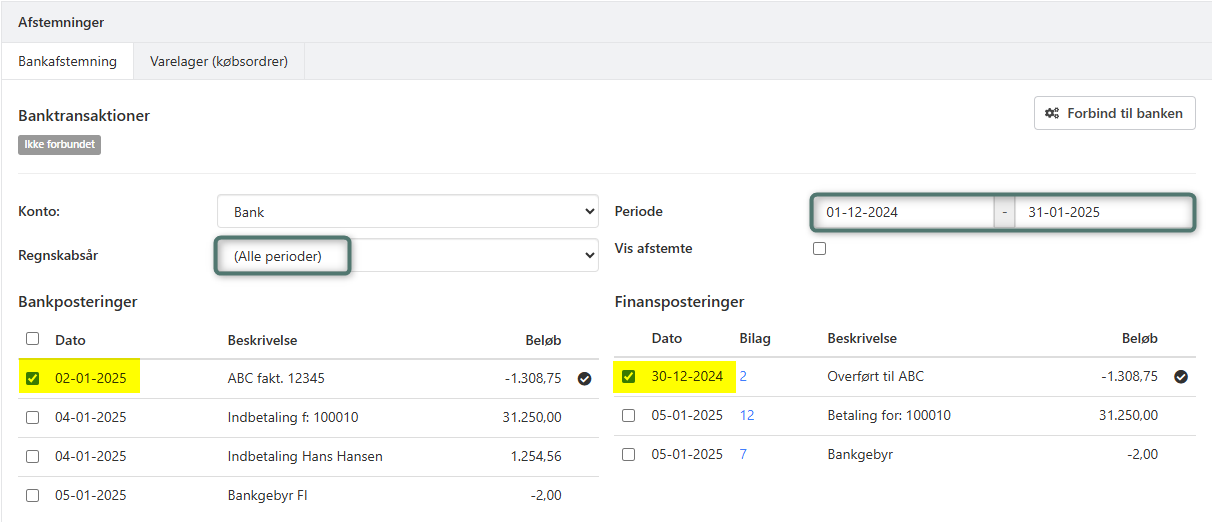
Task: Toggle the Vis afstemte checkbox
Action: pyautogui.click(x=820, y=248)
